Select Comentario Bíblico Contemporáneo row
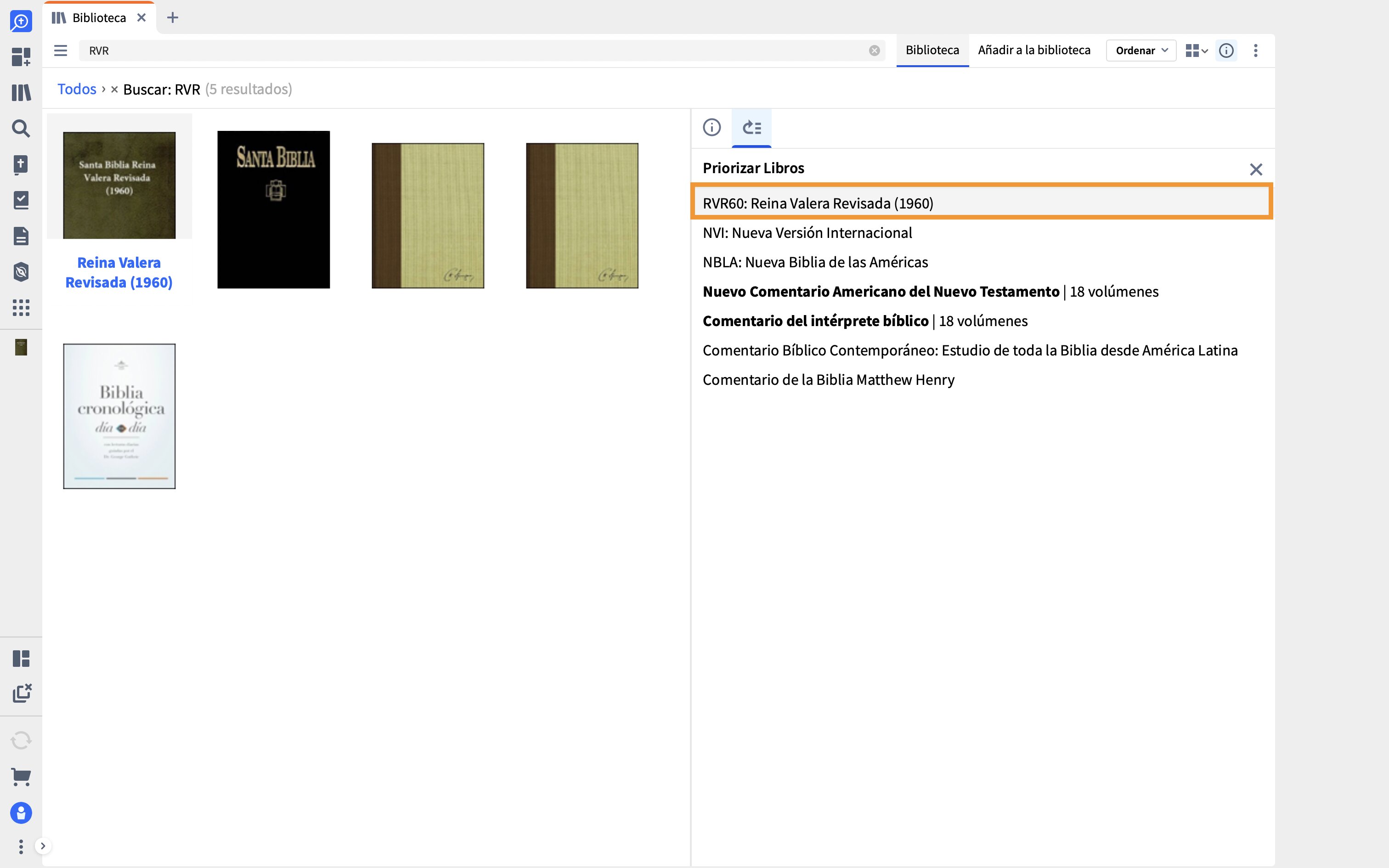 tap(982, 350)
